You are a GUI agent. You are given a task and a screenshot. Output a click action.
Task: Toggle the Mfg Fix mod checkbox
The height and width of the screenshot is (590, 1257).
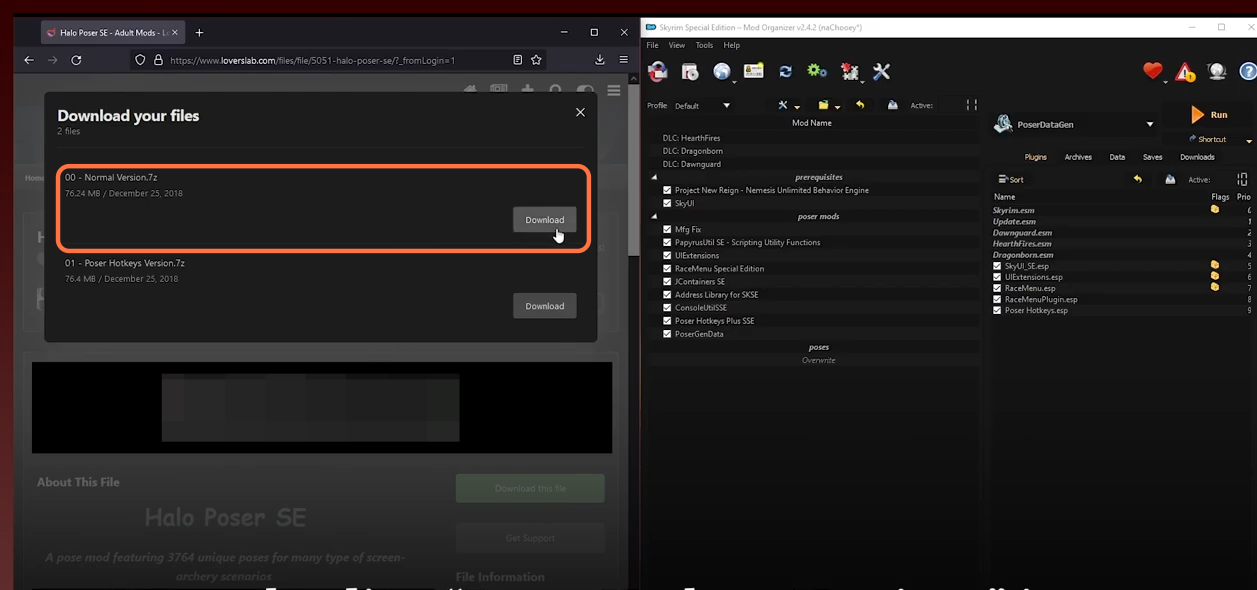[x=667, y=229]
